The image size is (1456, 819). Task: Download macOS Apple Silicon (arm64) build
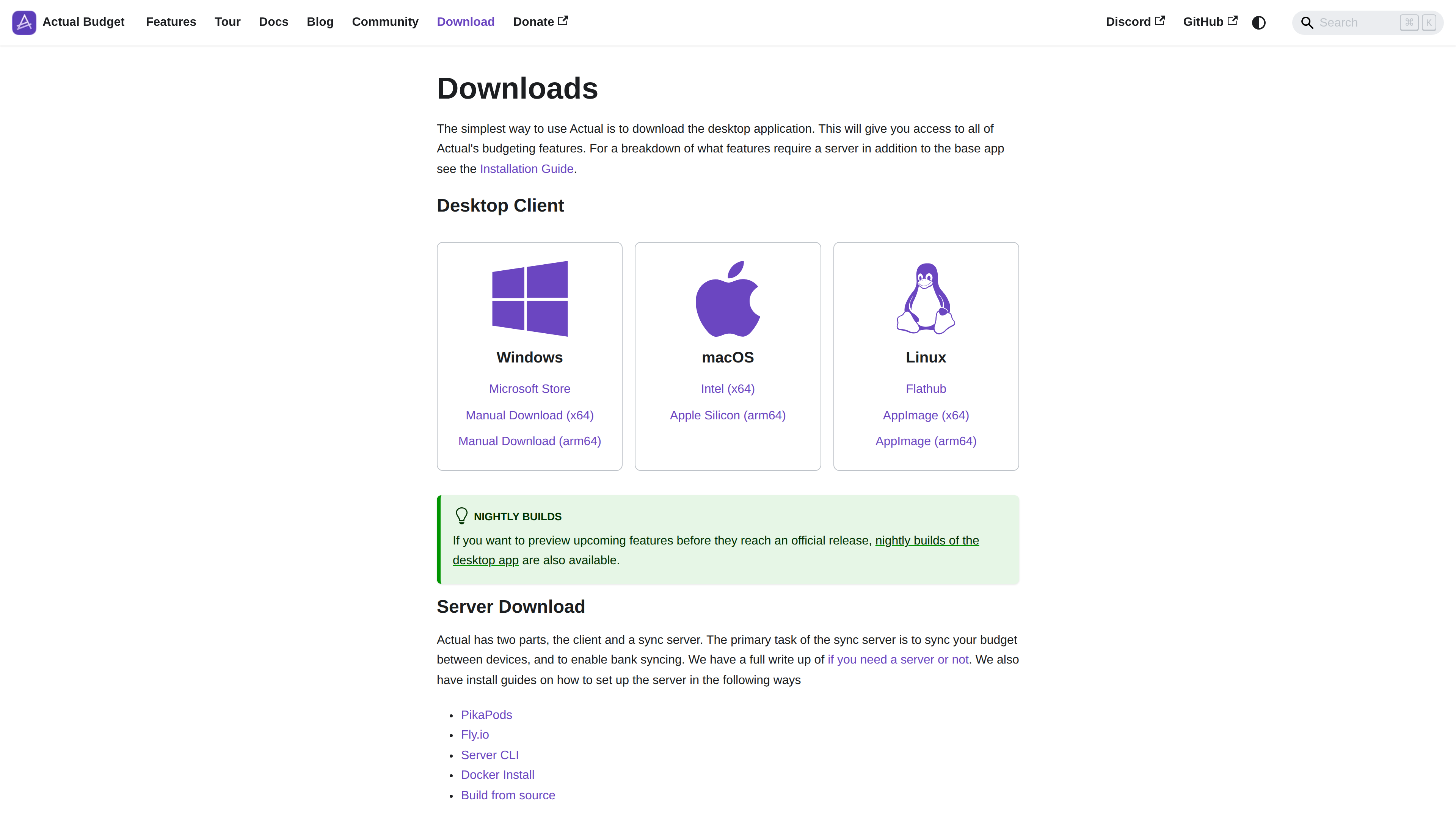point(728,415)
